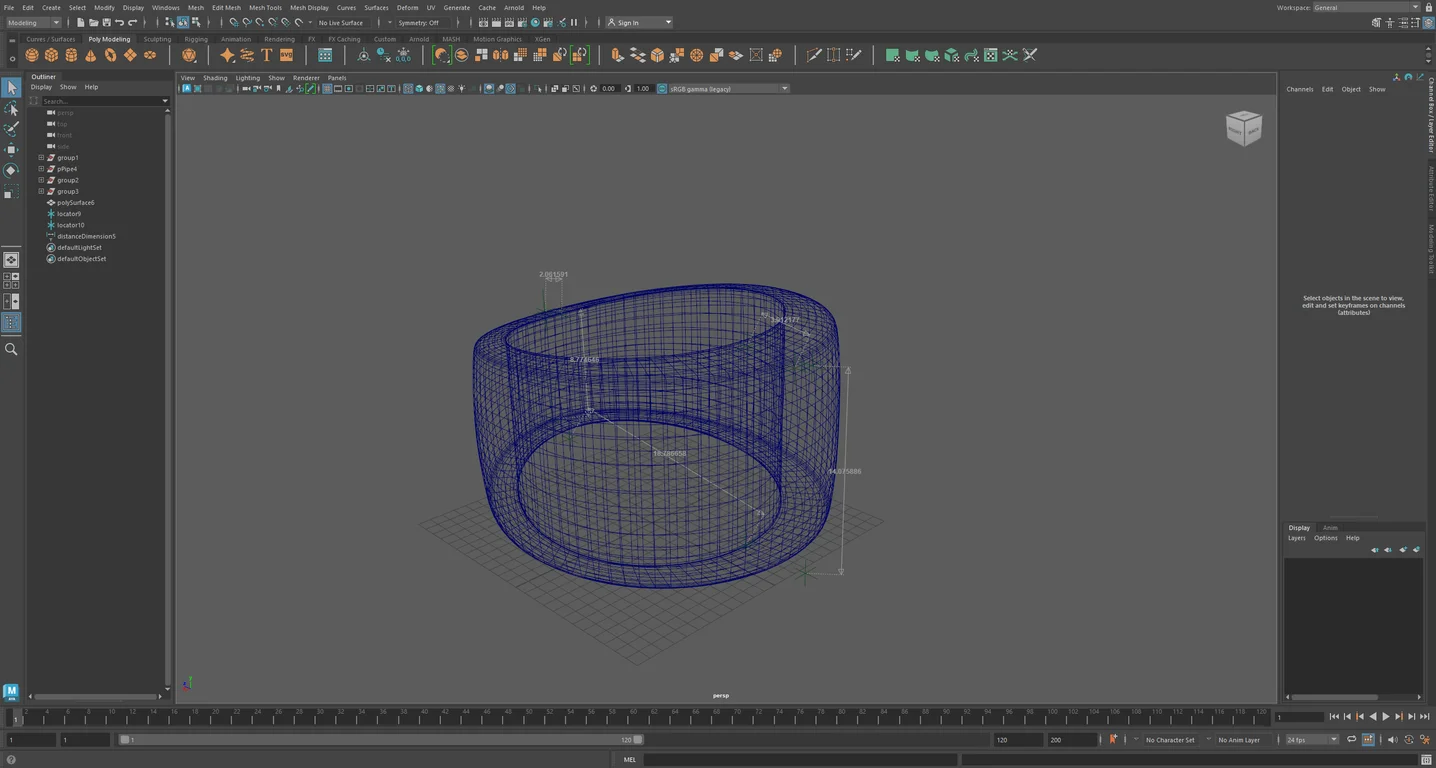
Task: Create a polygon cube from the shelf
Action: (52, 55)
